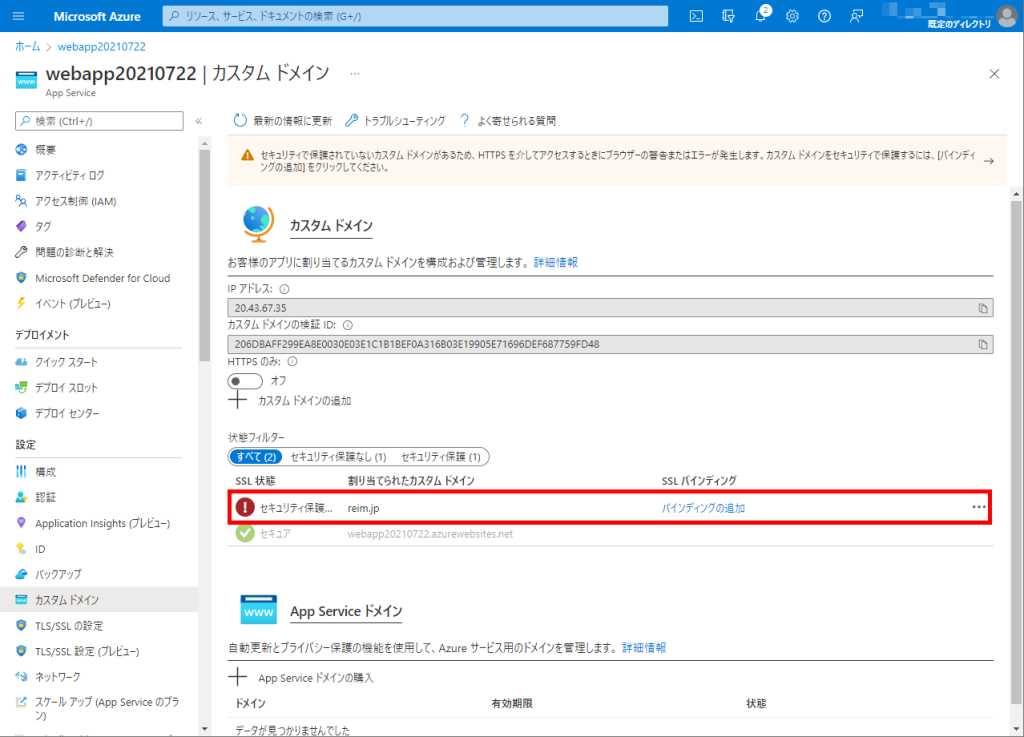
Task: Open the help question mark icon
Action: pyautogui.click(x=824, y=16)
